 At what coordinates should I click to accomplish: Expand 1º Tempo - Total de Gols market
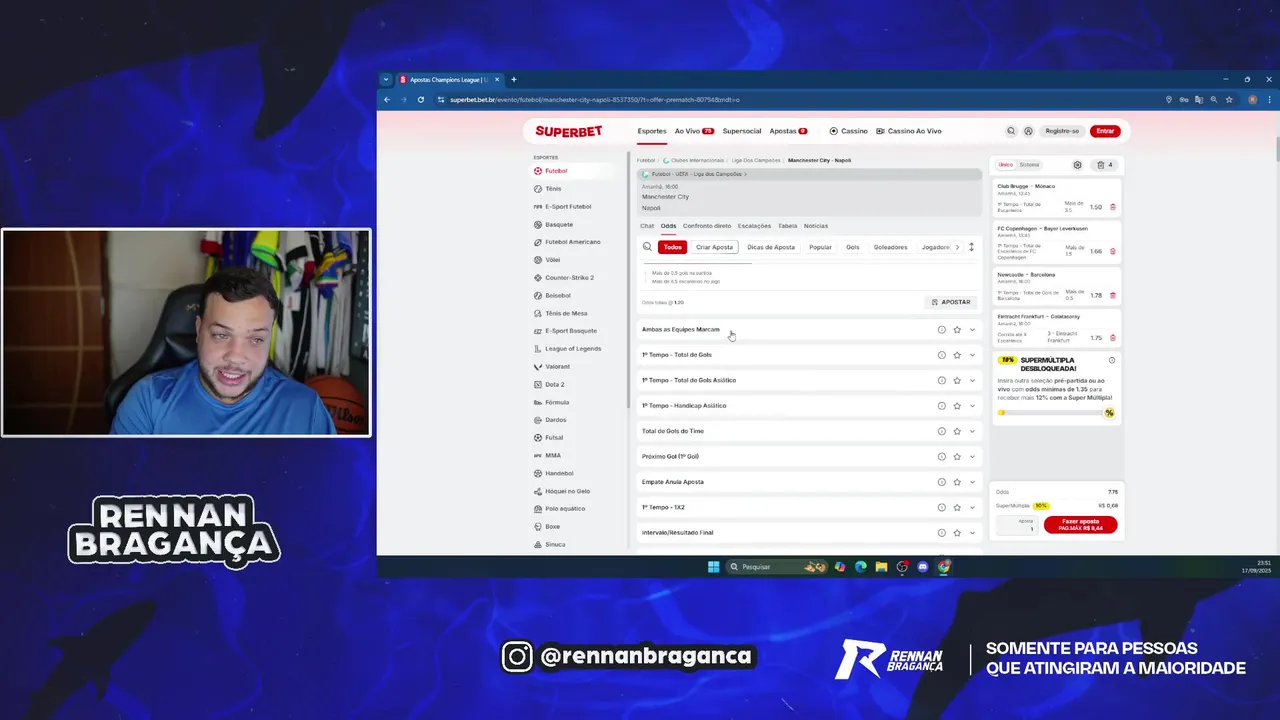[x=972, y=355]
